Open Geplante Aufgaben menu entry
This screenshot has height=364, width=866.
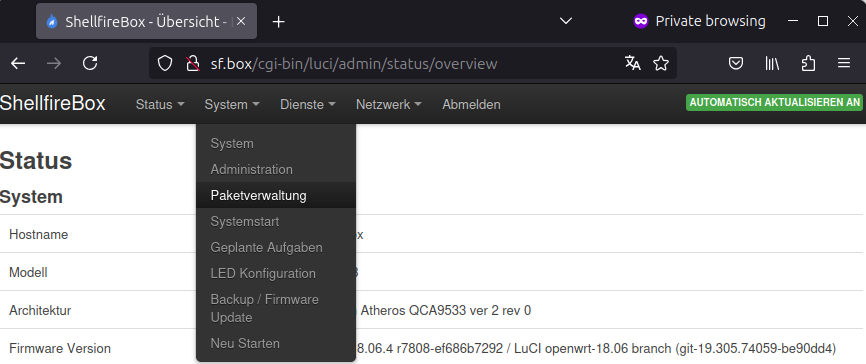coord(276,247)
